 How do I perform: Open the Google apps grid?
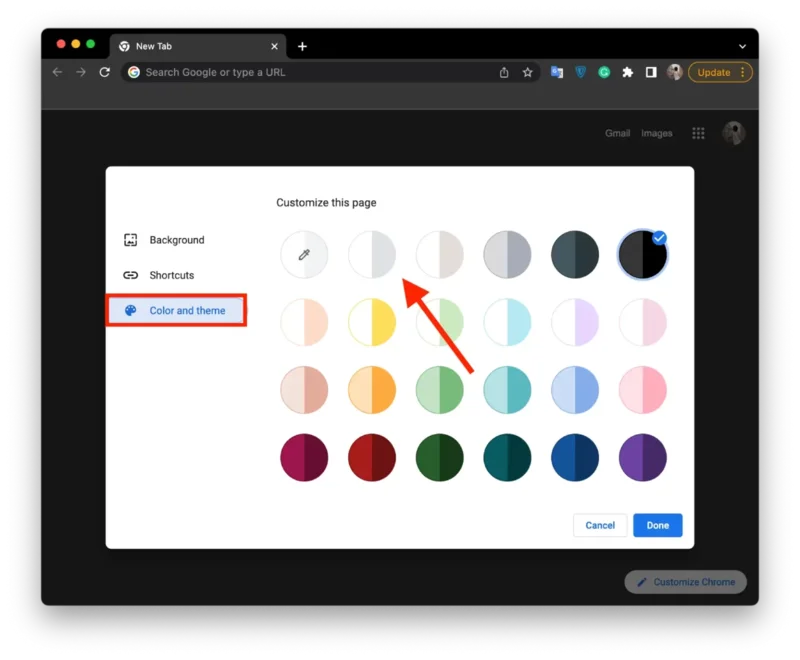point(698,133)
